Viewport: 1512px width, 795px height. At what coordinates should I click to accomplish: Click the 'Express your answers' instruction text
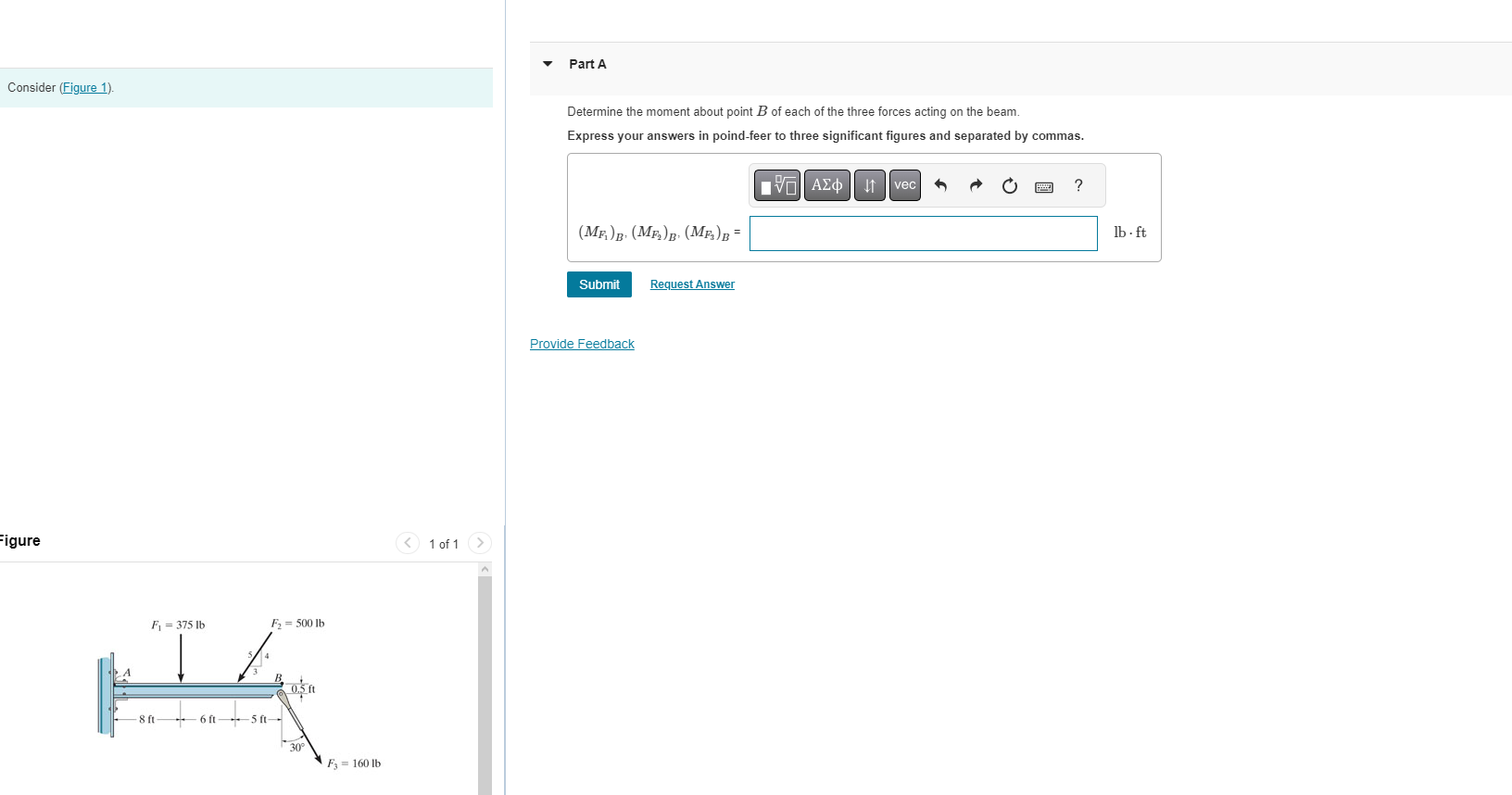(825, 135)
